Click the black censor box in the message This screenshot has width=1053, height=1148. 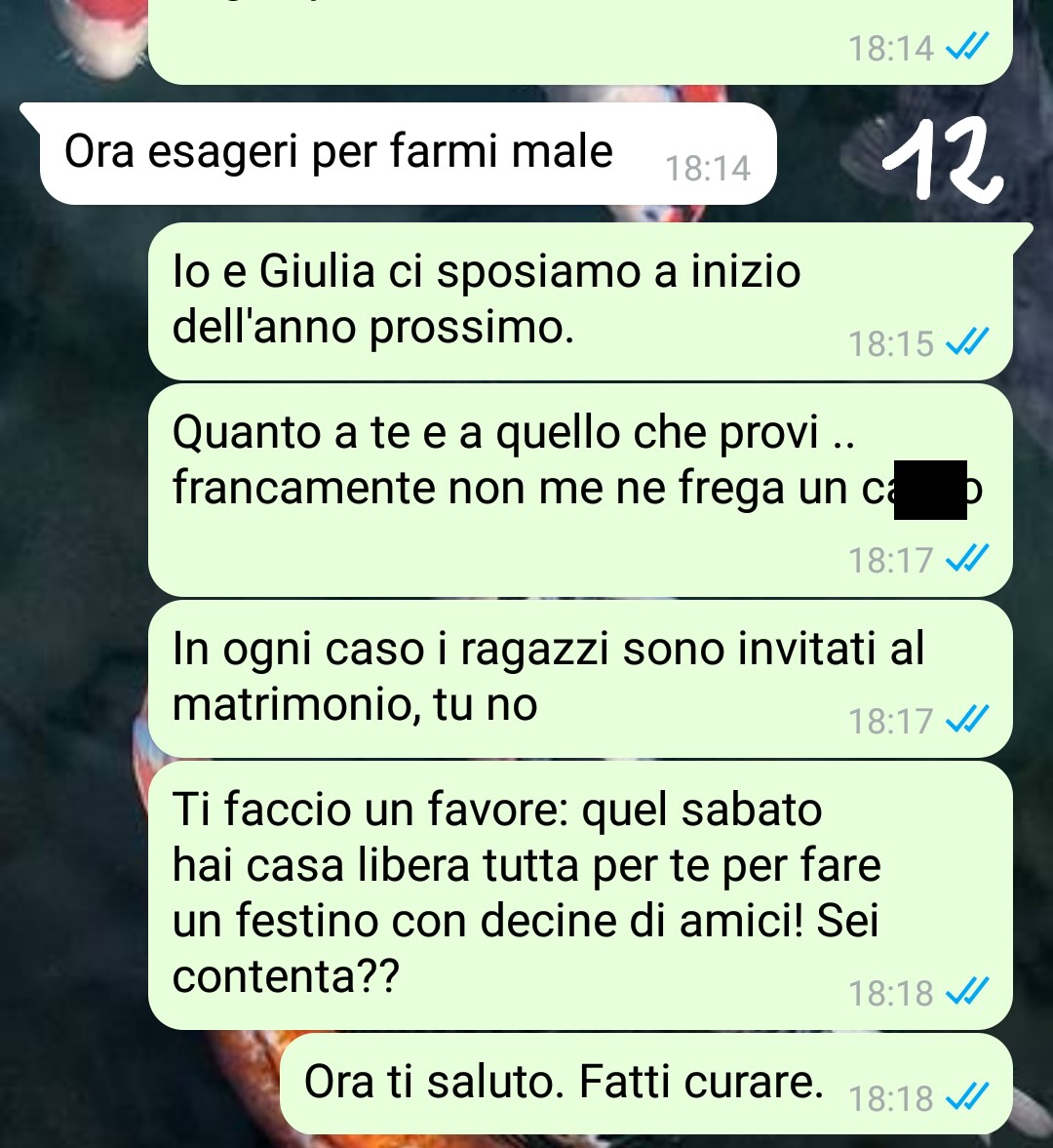[930, 490]
